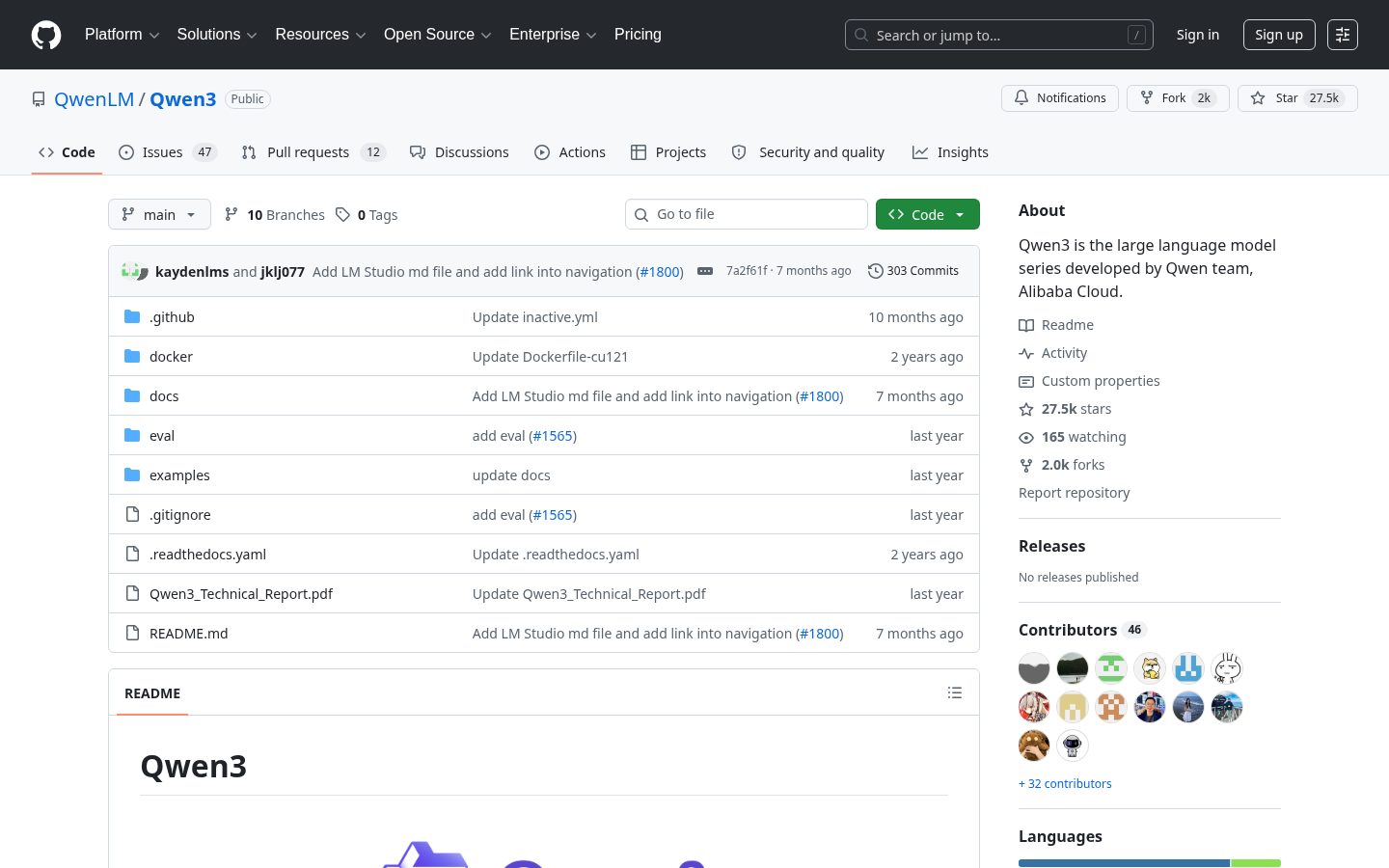This screenshot has width=1389, height=868.
Task: Click the Search or jump to field
Action: (x=999, y=35)
